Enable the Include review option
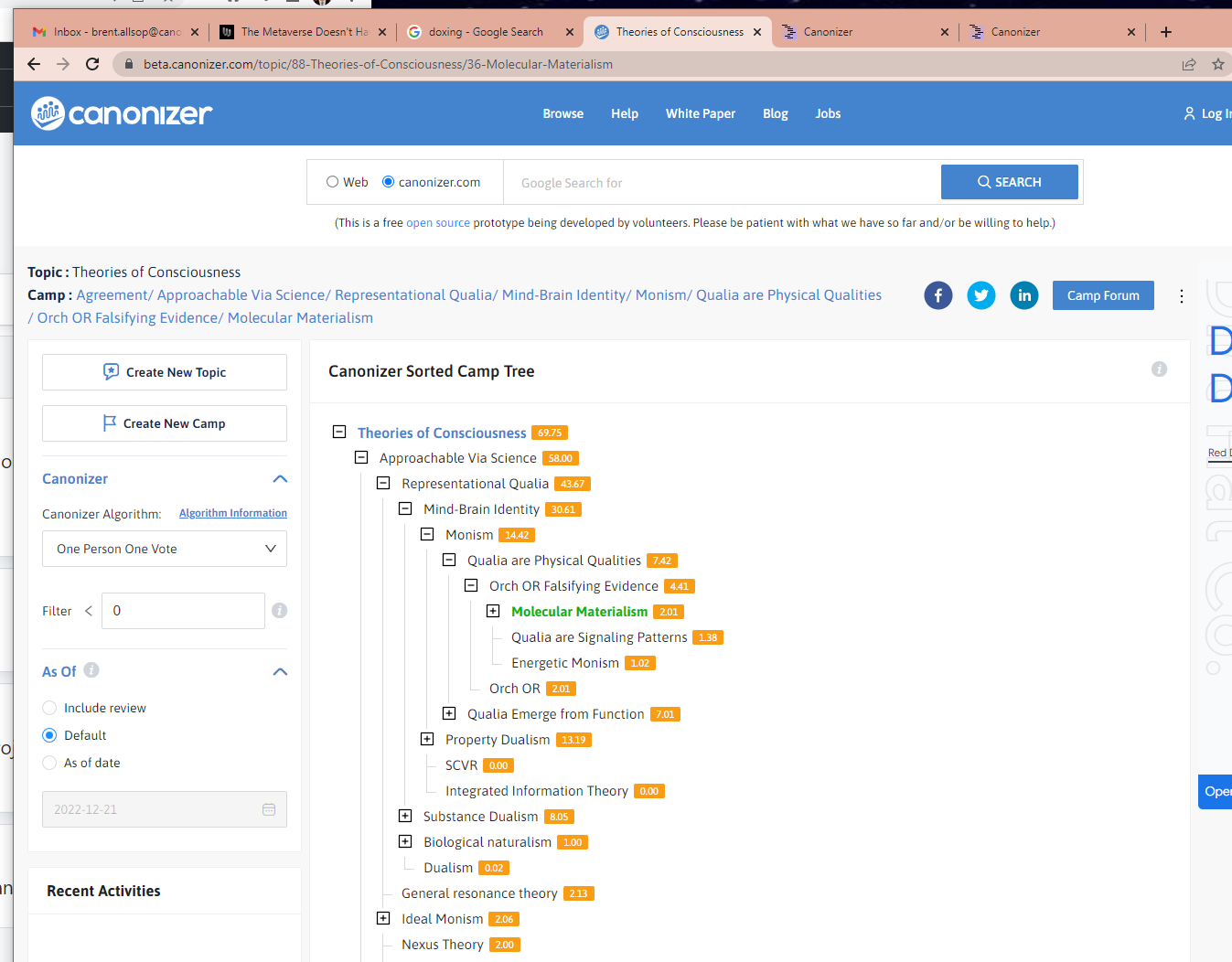Image resolution: width=1232 pixels, height=962 pixels. 48,707
